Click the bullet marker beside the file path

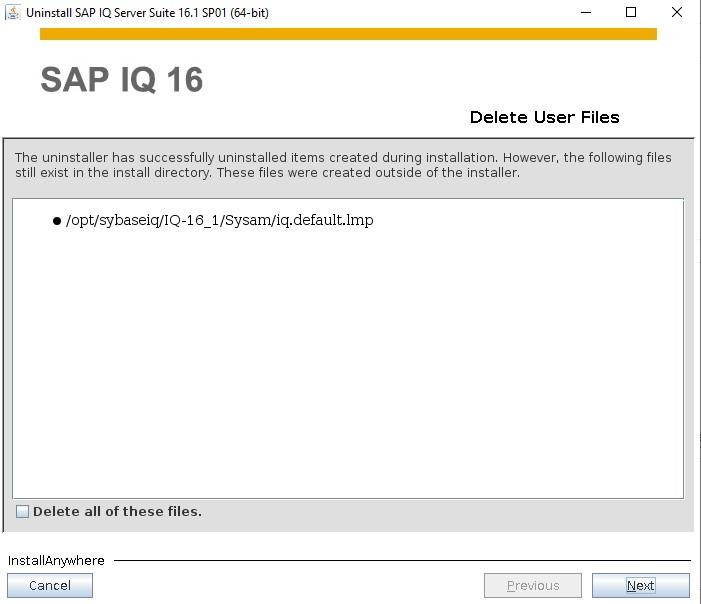pyautogui.click(x=57, y=221)
